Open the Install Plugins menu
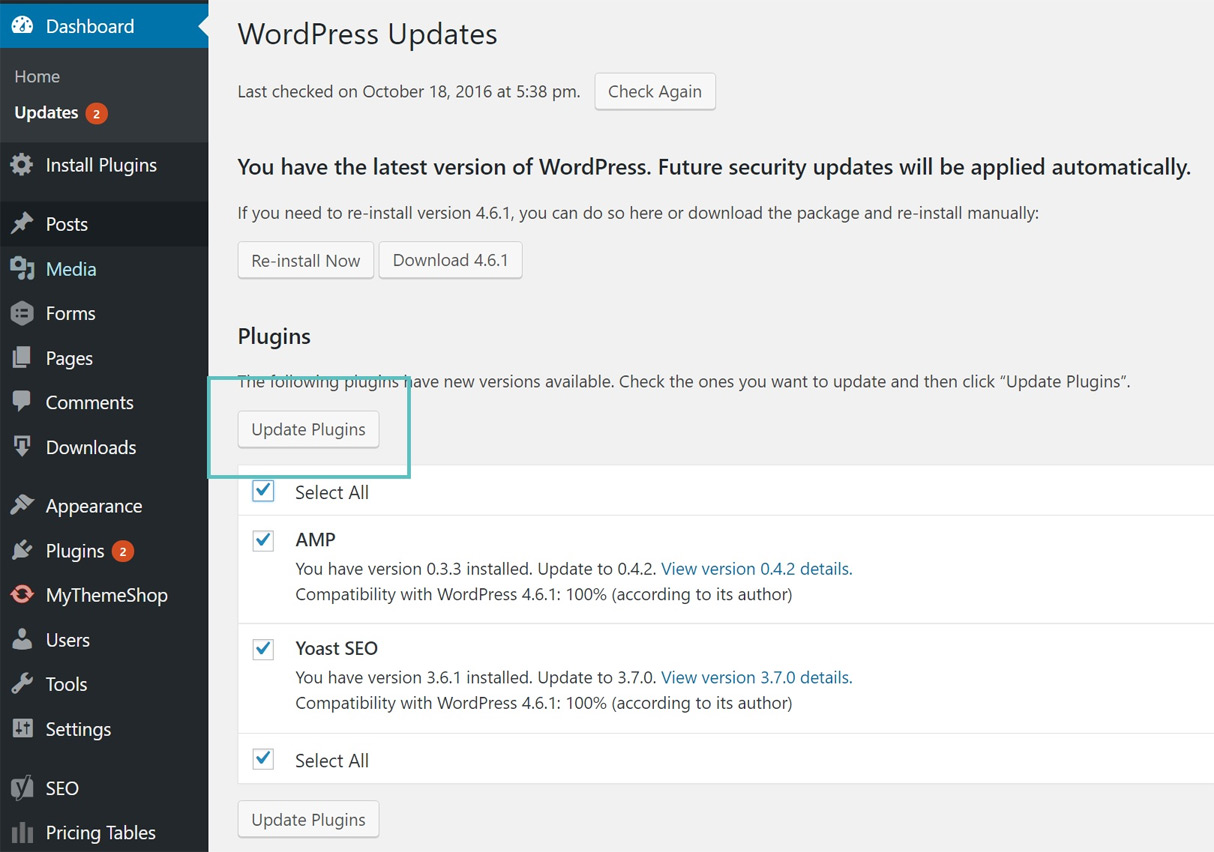The image size is (1214, 852). click(x=104, y=165)
